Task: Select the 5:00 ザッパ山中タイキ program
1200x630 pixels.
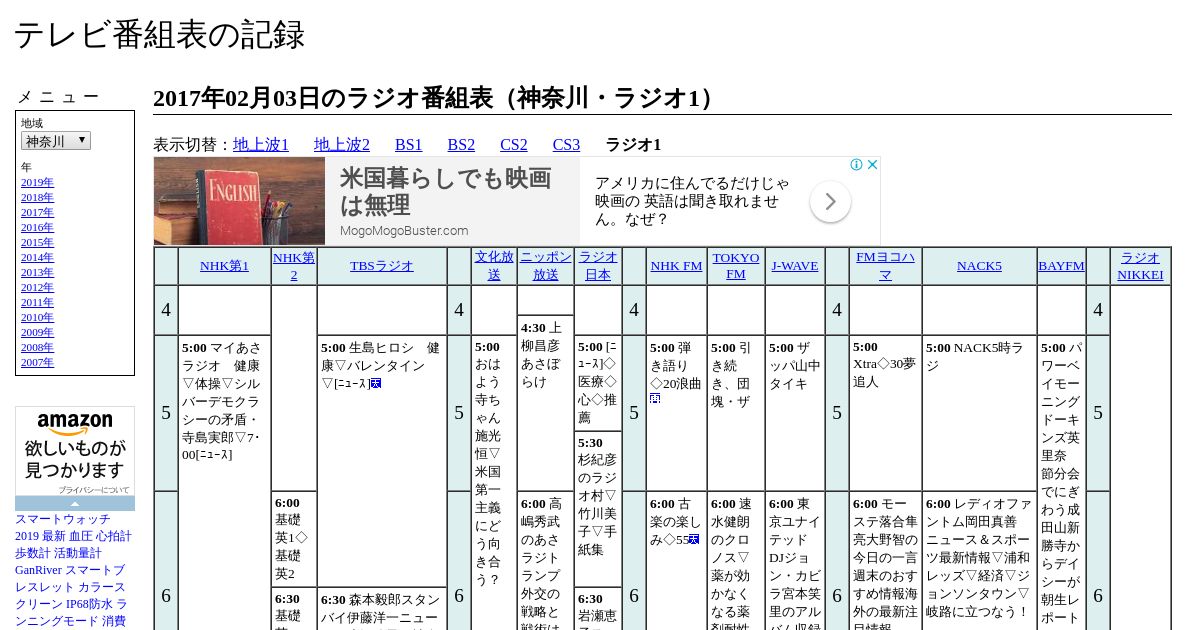Action: click(x=795, y=365)
